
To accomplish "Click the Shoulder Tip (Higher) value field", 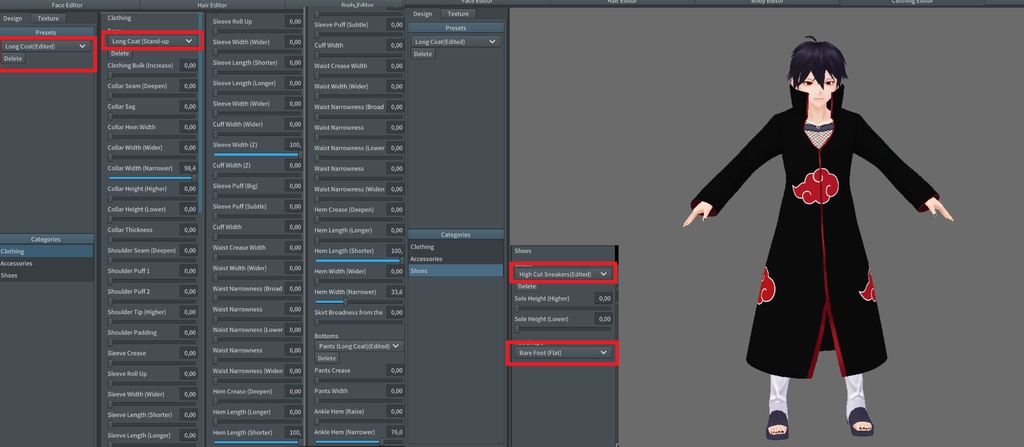I will point(187,312).
